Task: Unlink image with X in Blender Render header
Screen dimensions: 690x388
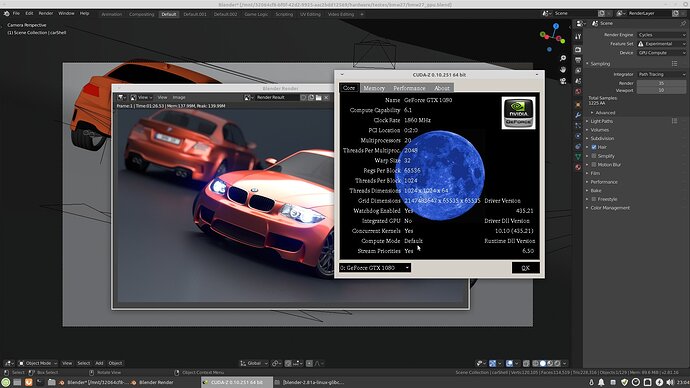Action: click(x=326, y=97)
